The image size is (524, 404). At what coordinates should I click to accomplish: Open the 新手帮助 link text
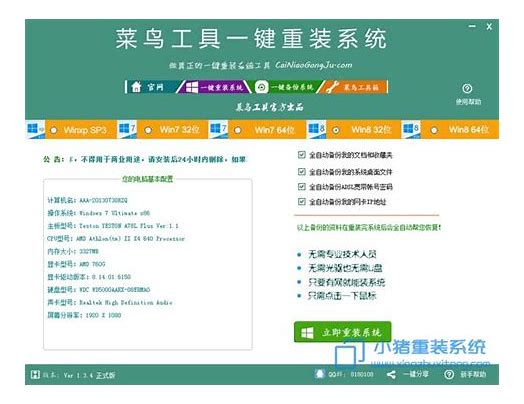473,375
